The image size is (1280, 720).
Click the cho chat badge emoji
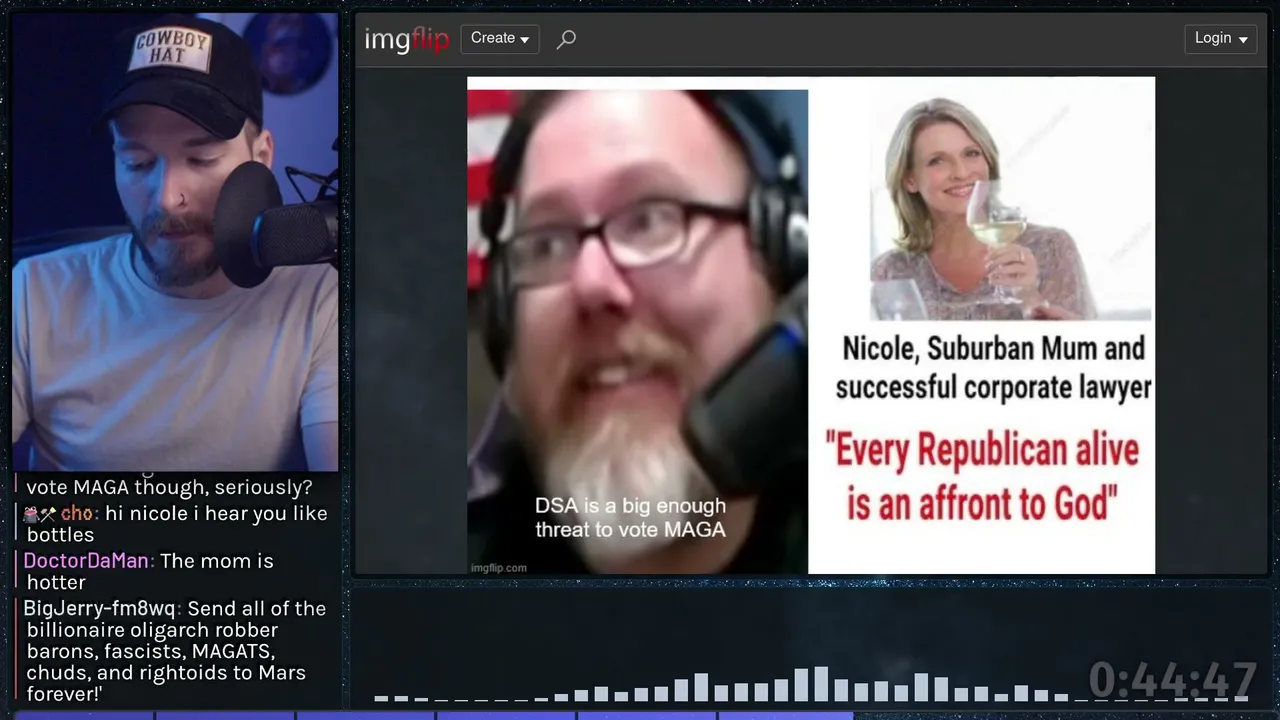[x=40, y=514]
